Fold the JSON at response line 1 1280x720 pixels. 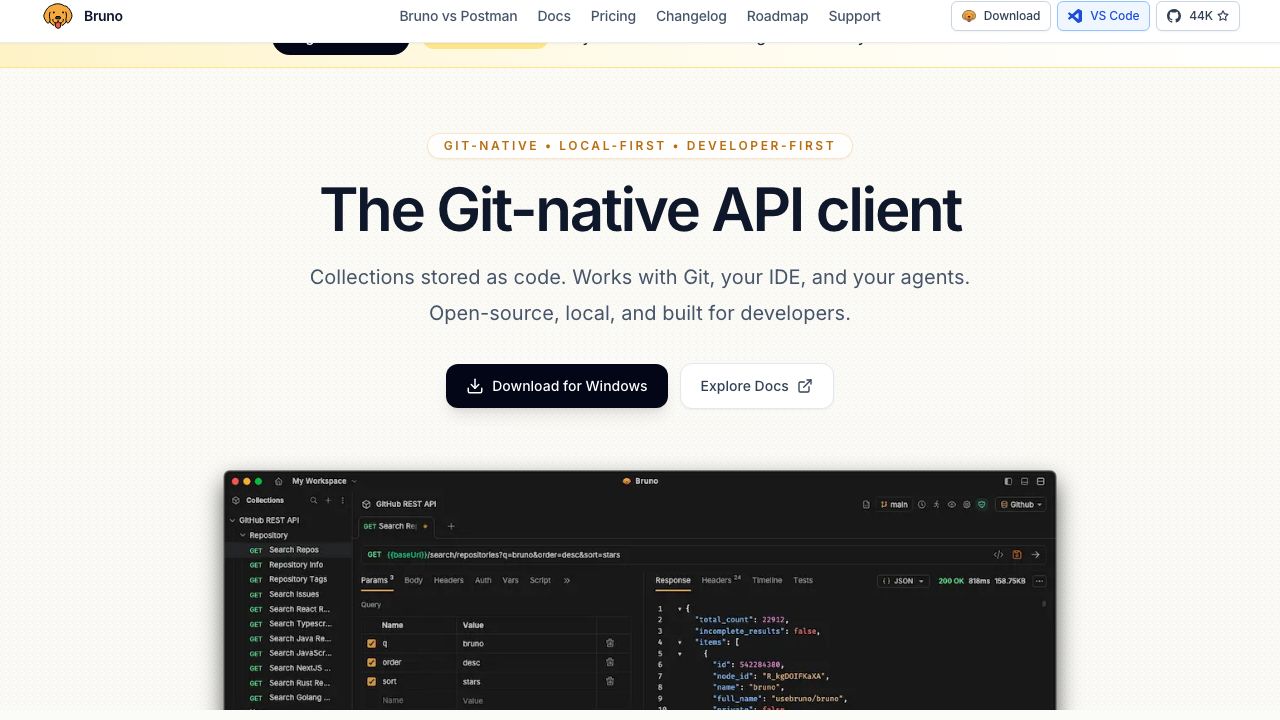680,609
